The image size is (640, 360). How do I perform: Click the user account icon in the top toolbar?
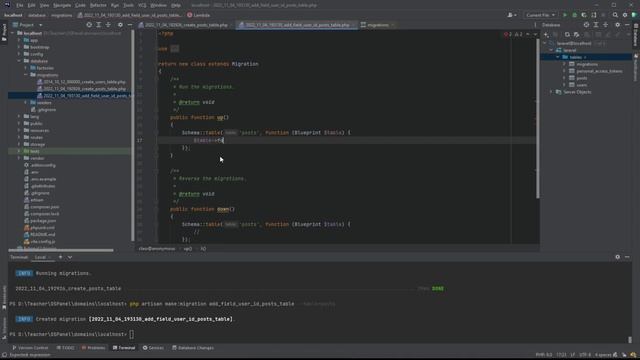511,15
